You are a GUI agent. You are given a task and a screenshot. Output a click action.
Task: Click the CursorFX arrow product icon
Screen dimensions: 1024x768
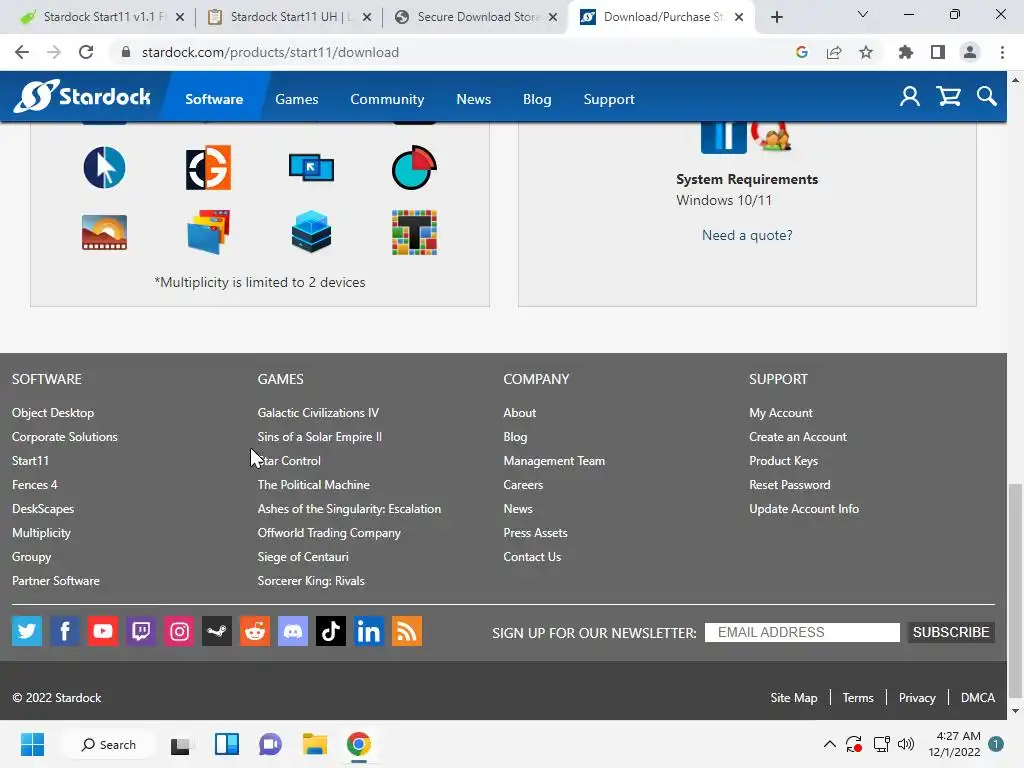coord(104,168)
